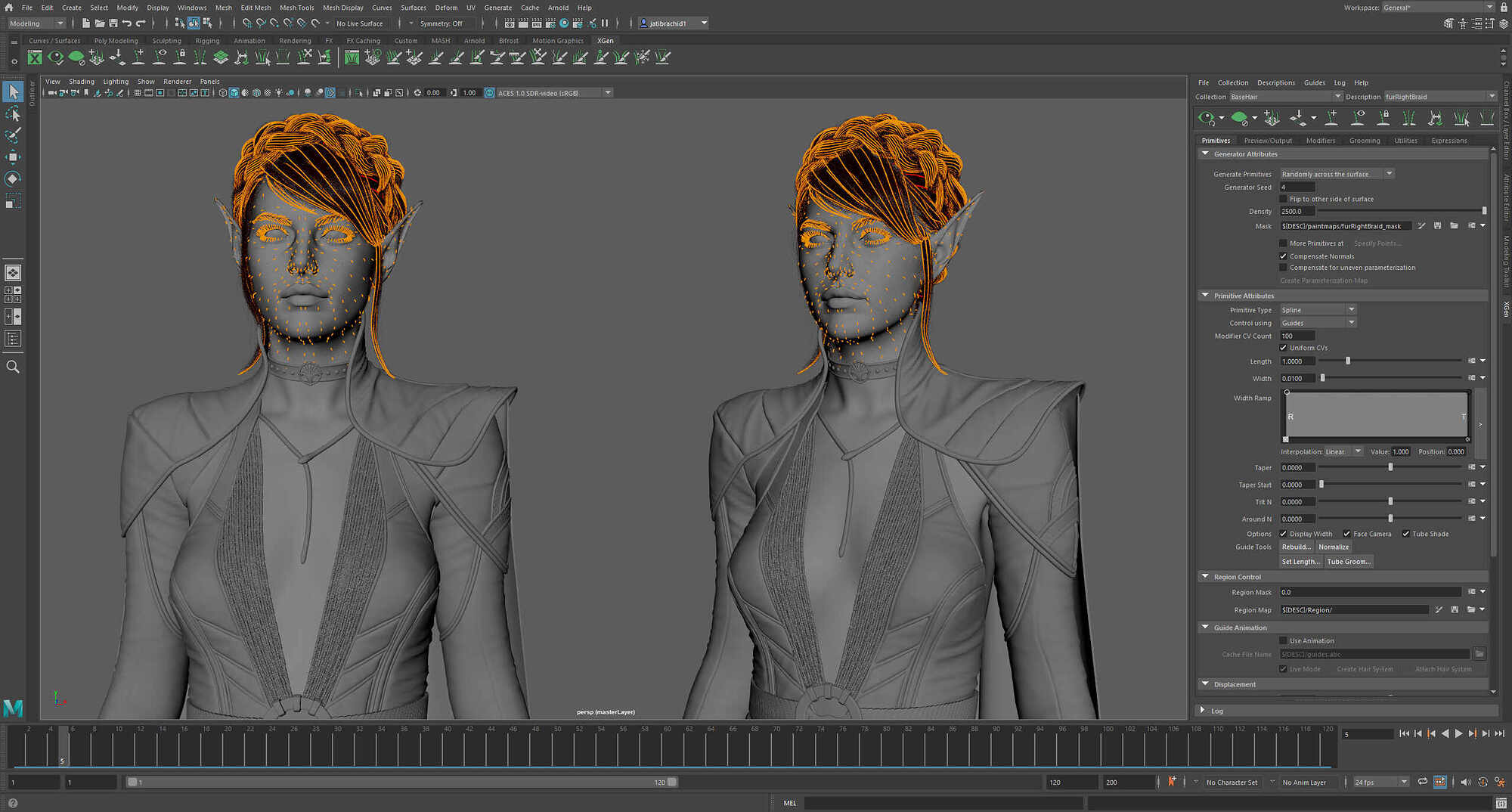
Task: Collapse the Generator Attributes section
Action: tap(1205, 154)
